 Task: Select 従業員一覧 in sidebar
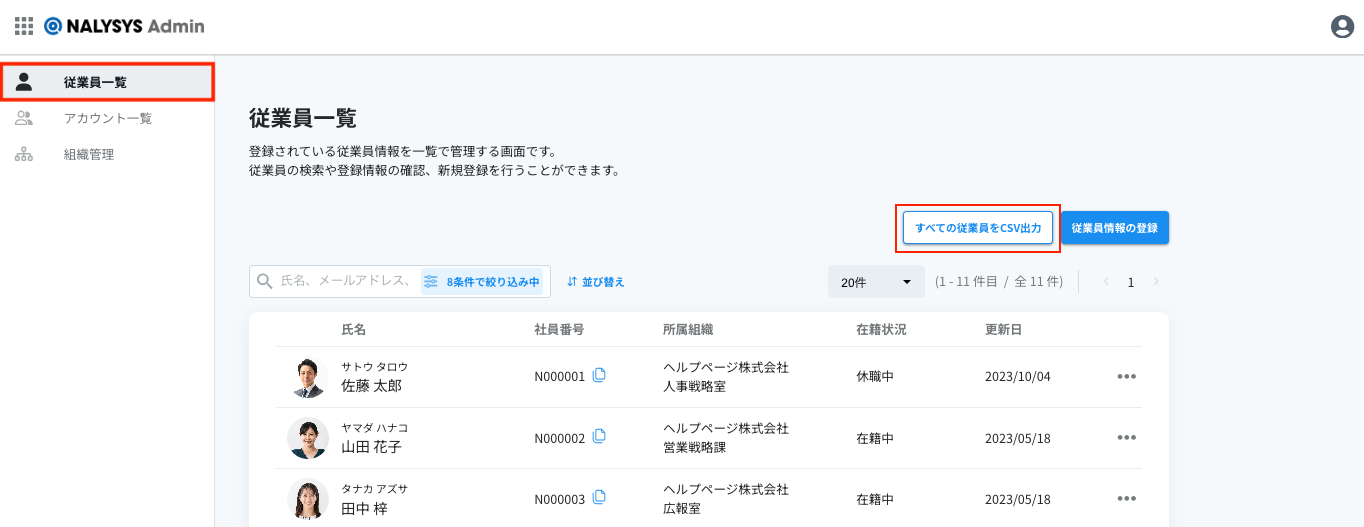[x=107, y=82]
